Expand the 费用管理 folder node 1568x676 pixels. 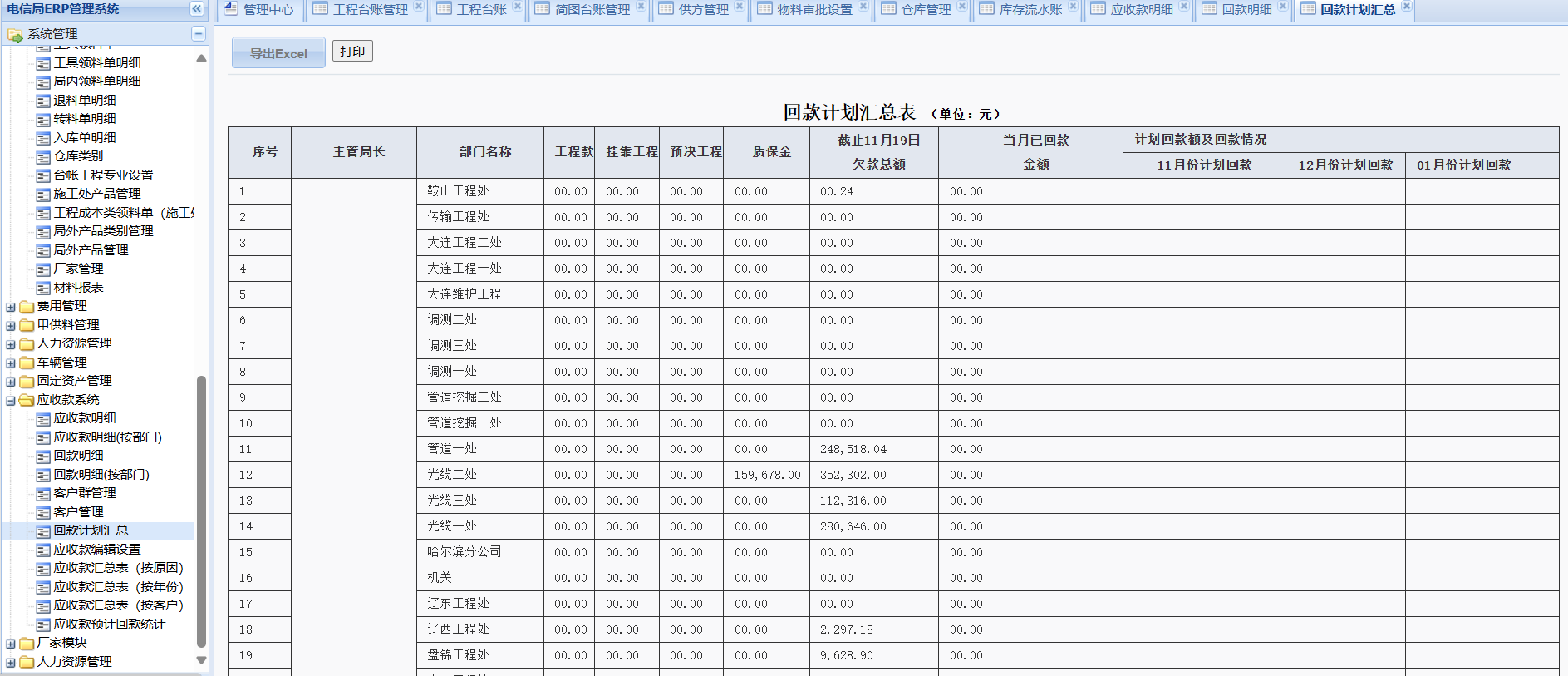[x=11, y=307]
